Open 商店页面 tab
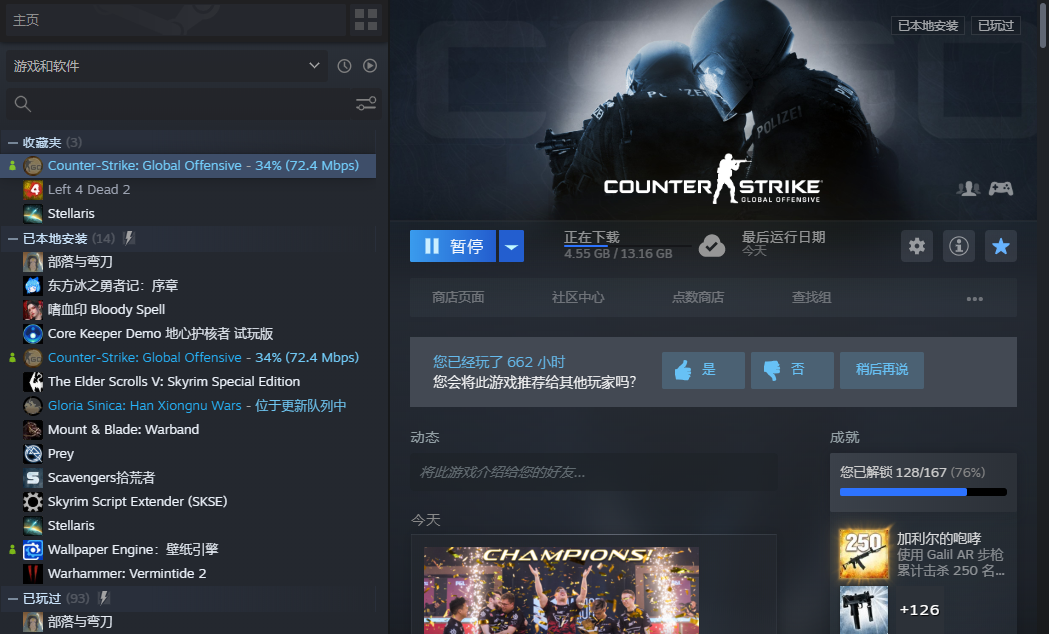 [458, 297]
